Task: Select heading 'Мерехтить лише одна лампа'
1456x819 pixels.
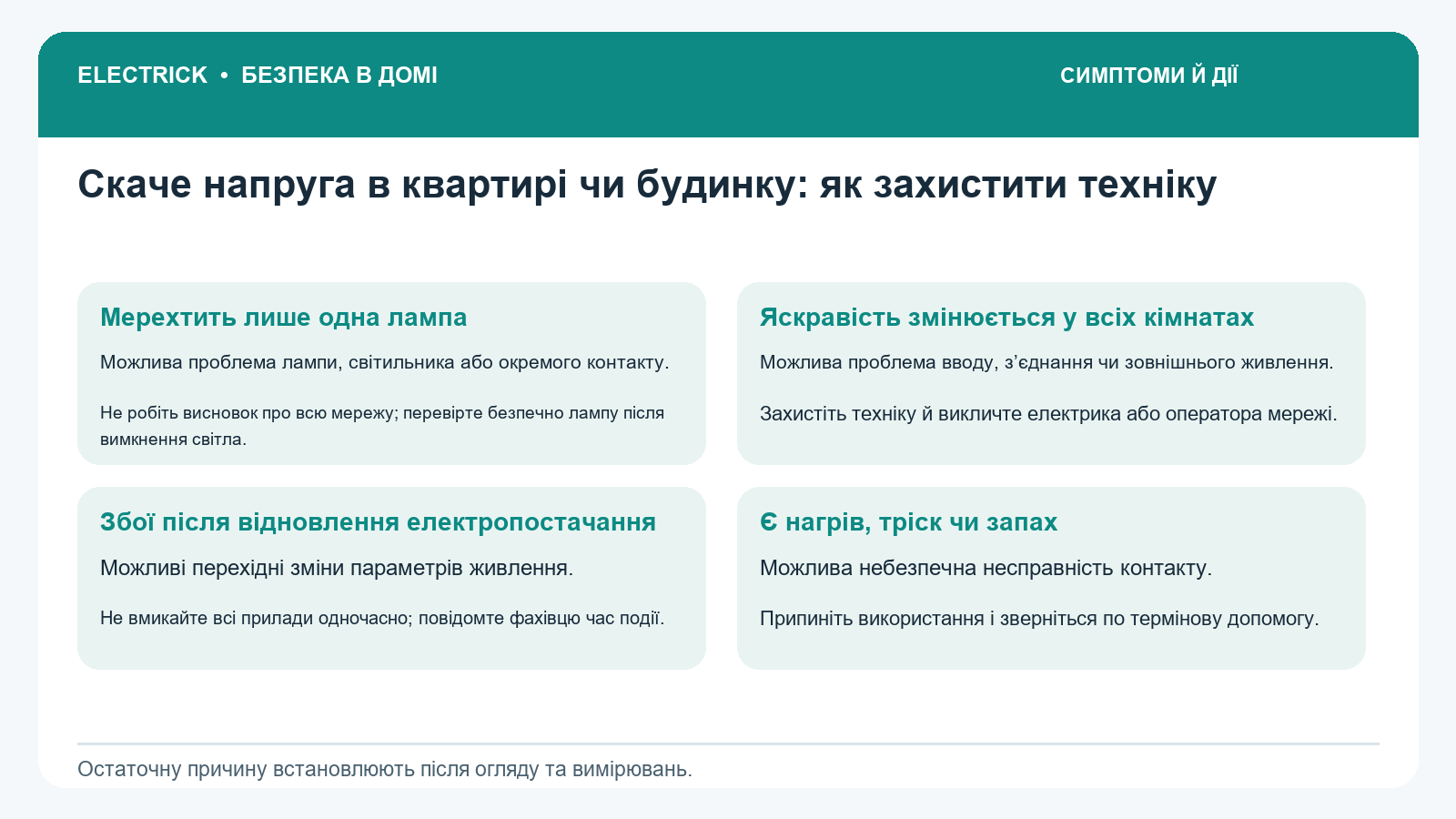Action: point(283,318)
